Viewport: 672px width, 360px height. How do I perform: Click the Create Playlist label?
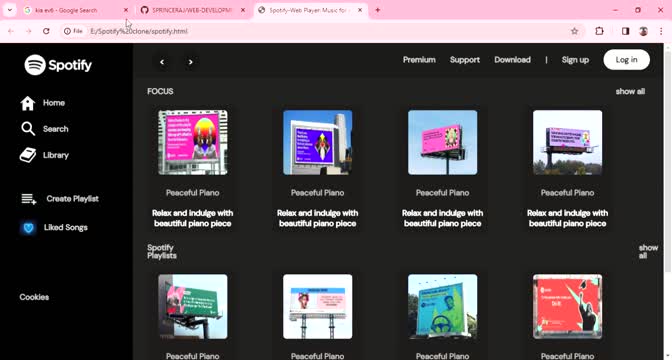(72, 199)
